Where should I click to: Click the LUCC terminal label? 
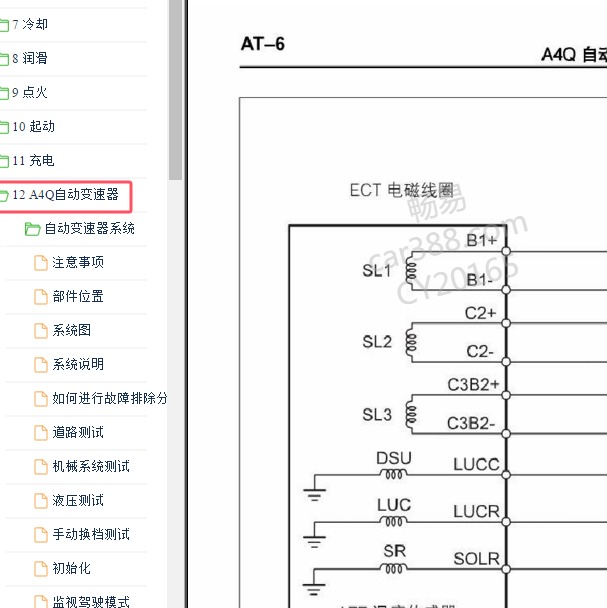[x=476, y=465]
